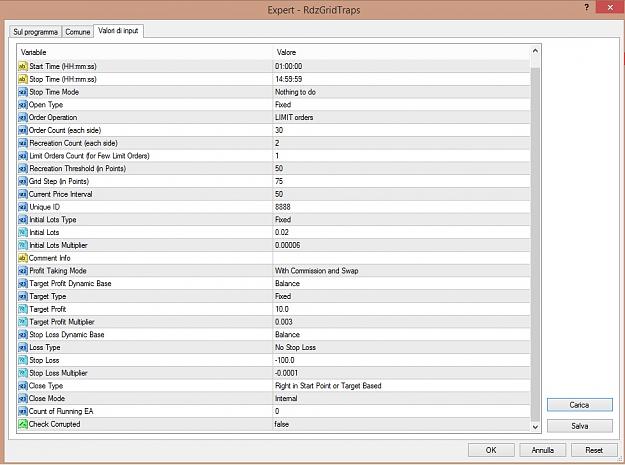Viewport: 625px width, 465px height.
Task: Click the icon next to Open Type
Action: pyautogui.click(x=23, y=104)
